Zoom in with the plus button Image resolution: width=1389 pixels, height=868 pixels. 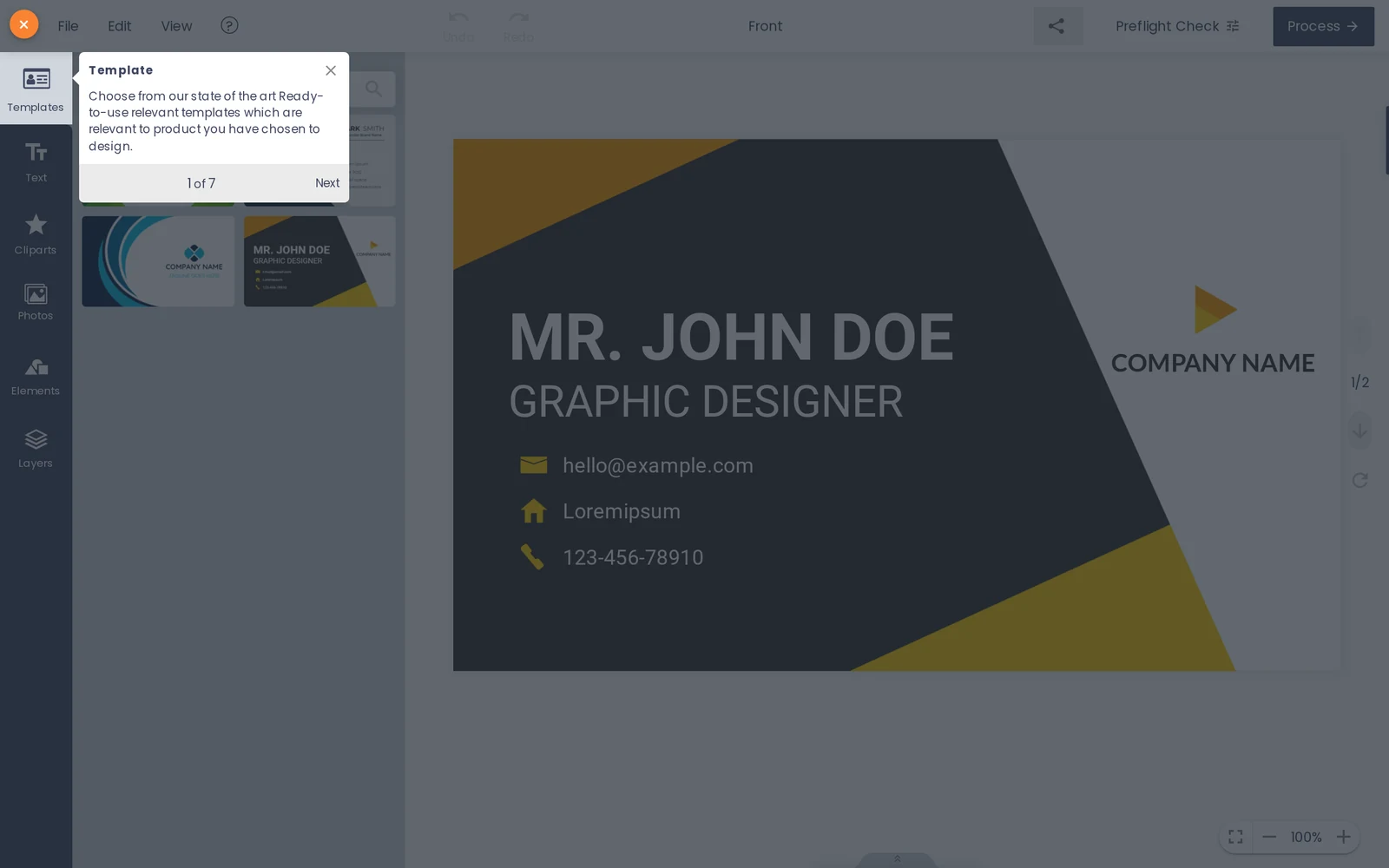pyautogui.click(x=1343, y=837)
